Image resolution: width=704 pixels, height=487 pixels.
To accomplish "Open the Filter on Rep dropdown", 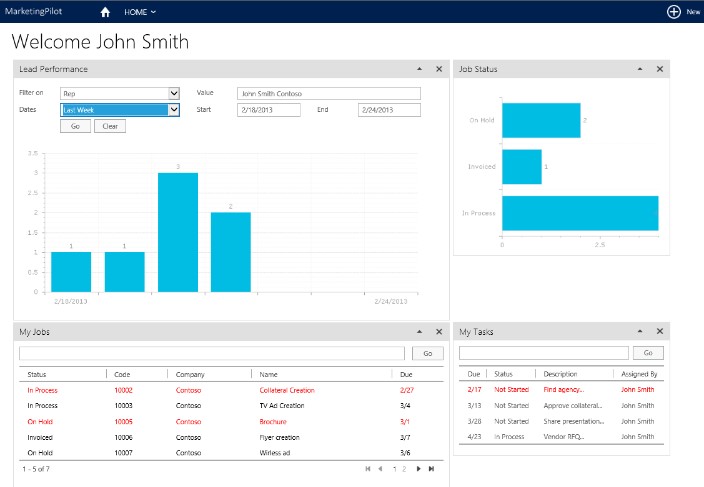I will tap(174, 93).
